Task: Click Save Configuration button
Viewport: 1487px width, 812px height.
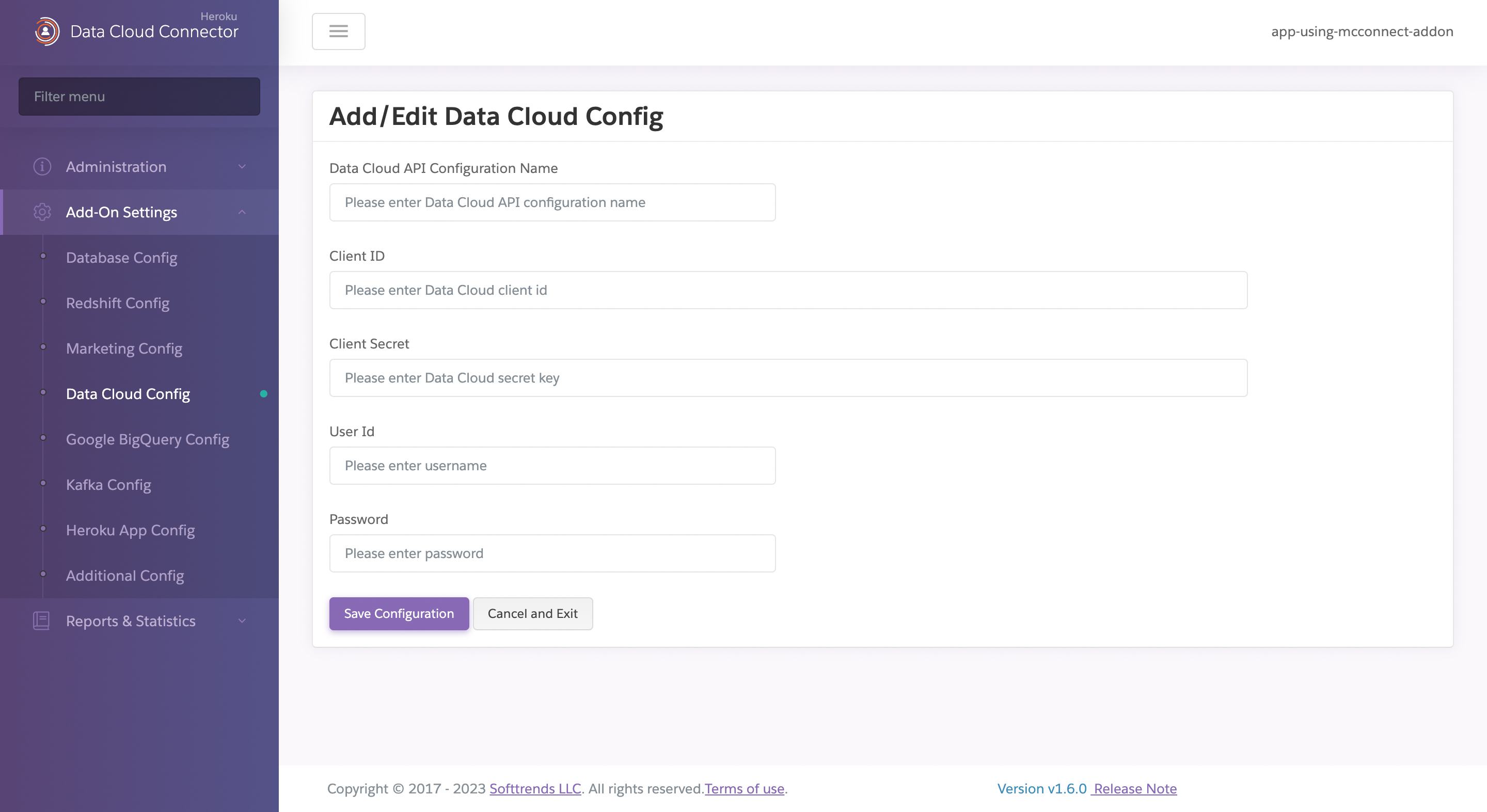Action: click(399, 613)
